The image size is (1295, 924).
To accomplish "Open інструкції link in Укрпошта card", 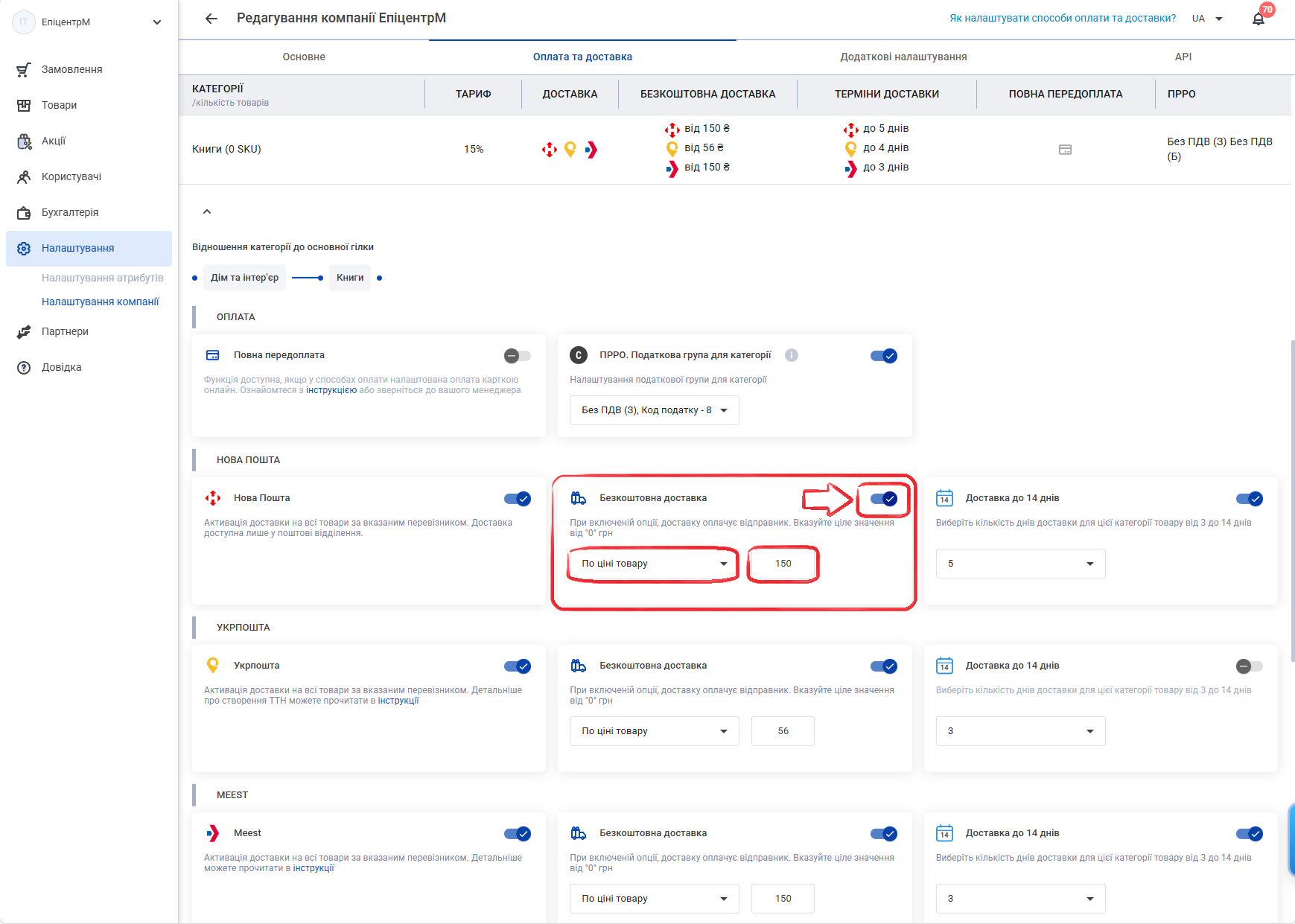I will (x=398, y=701).
